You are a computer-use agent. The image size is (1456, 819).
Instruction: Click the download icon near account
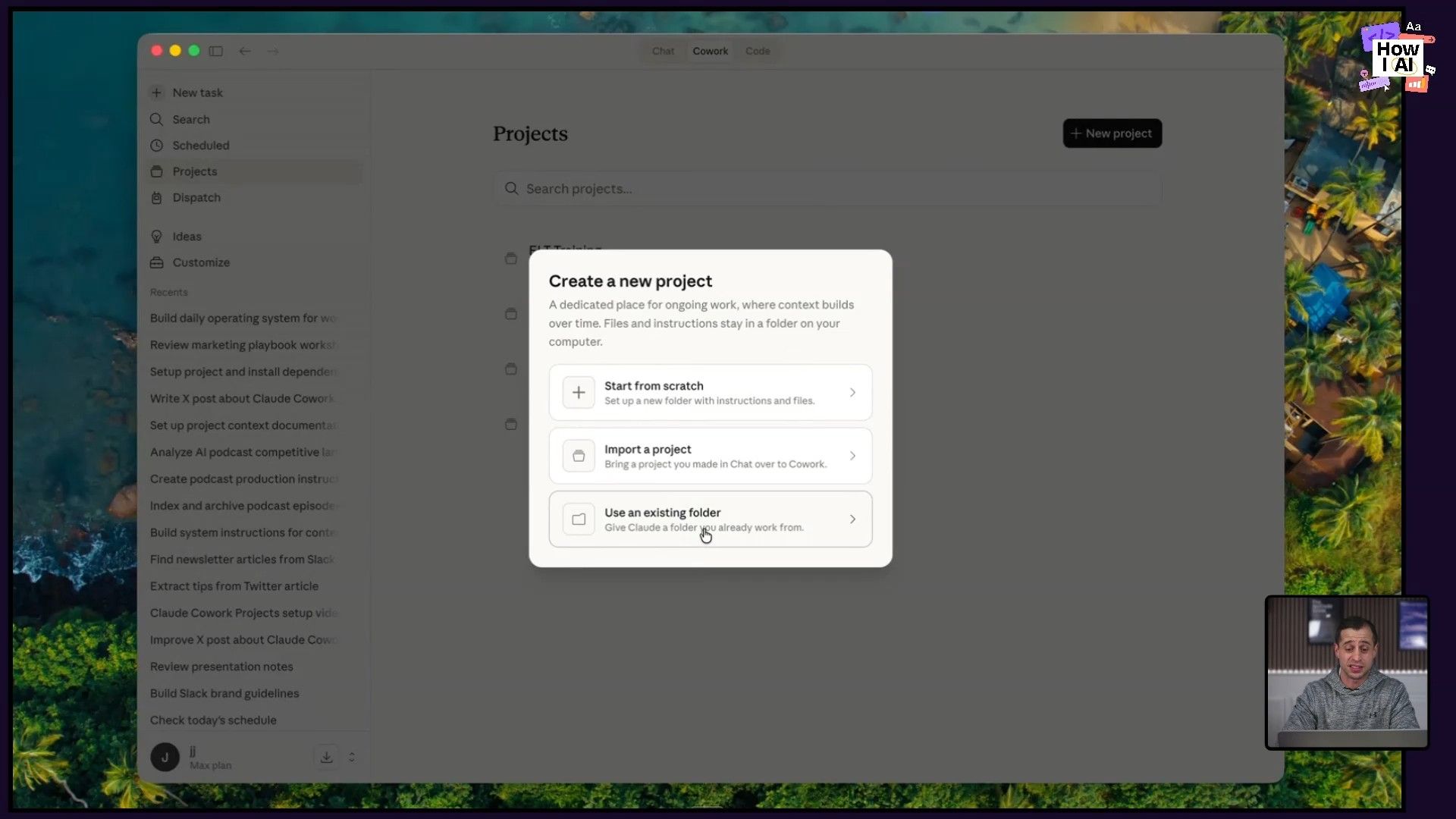(327, 757)
